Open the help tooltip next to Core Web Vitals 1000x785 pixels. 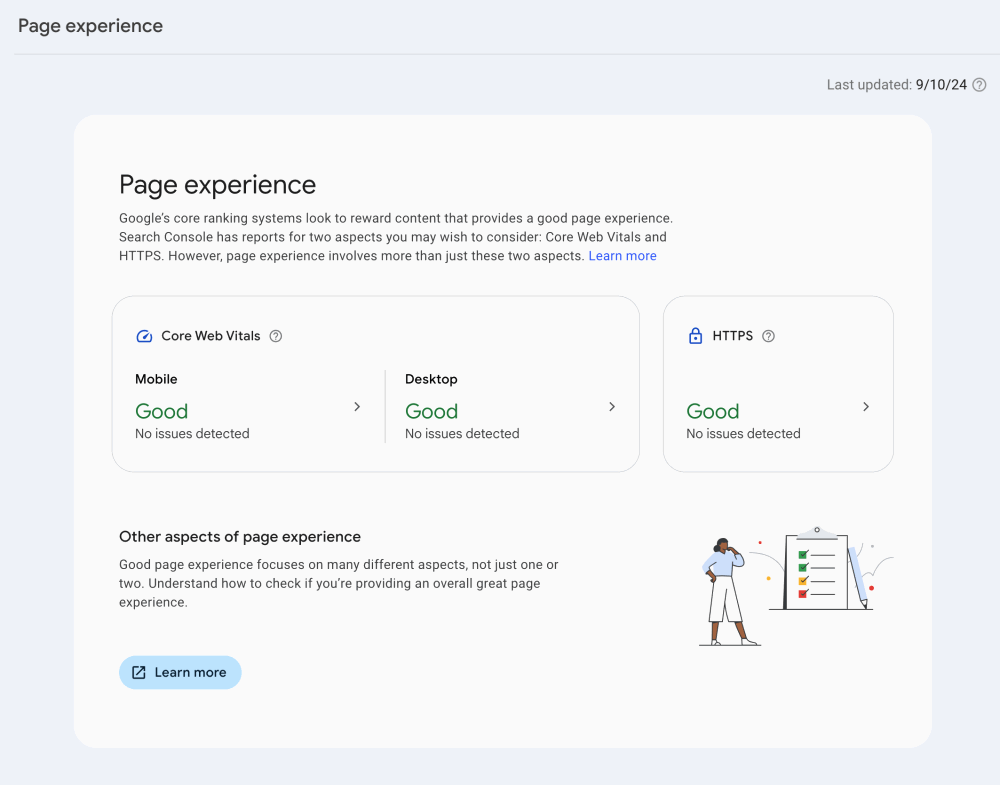point(276,336)
